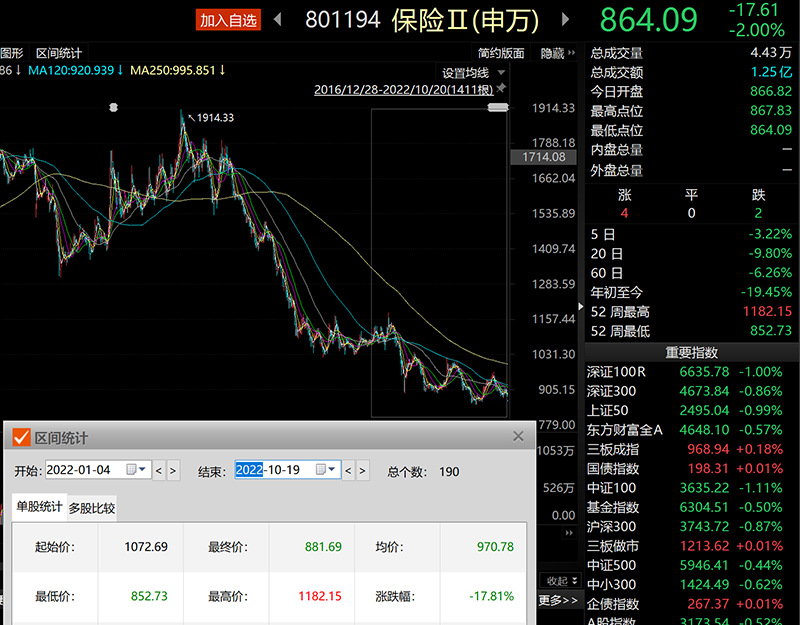The height and width of the screenshot is (625, 800).
Task: Step end date backward with < button
Action: coord(348,470)
